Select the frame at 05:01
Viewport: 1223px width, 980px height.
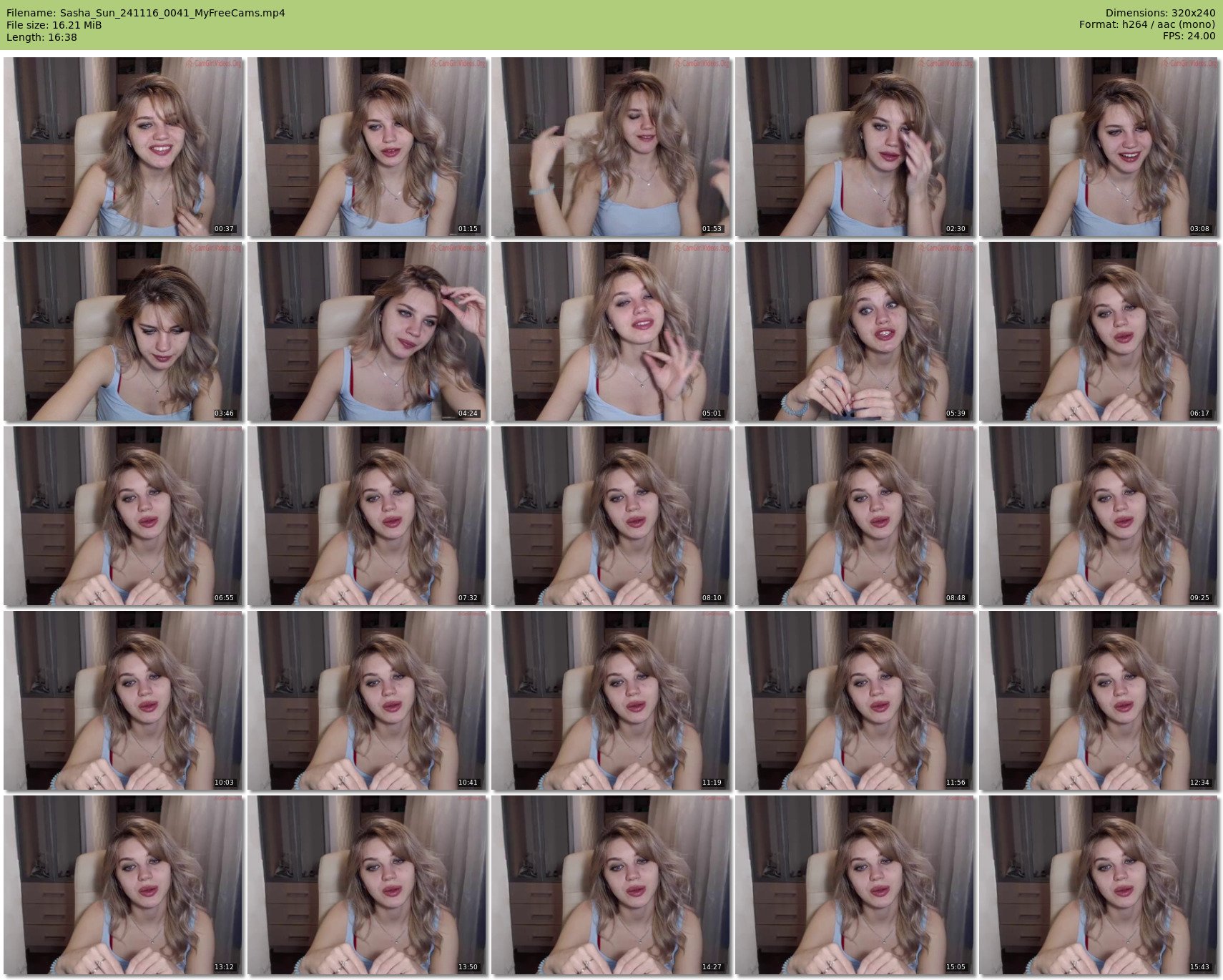tap(611, 331)
